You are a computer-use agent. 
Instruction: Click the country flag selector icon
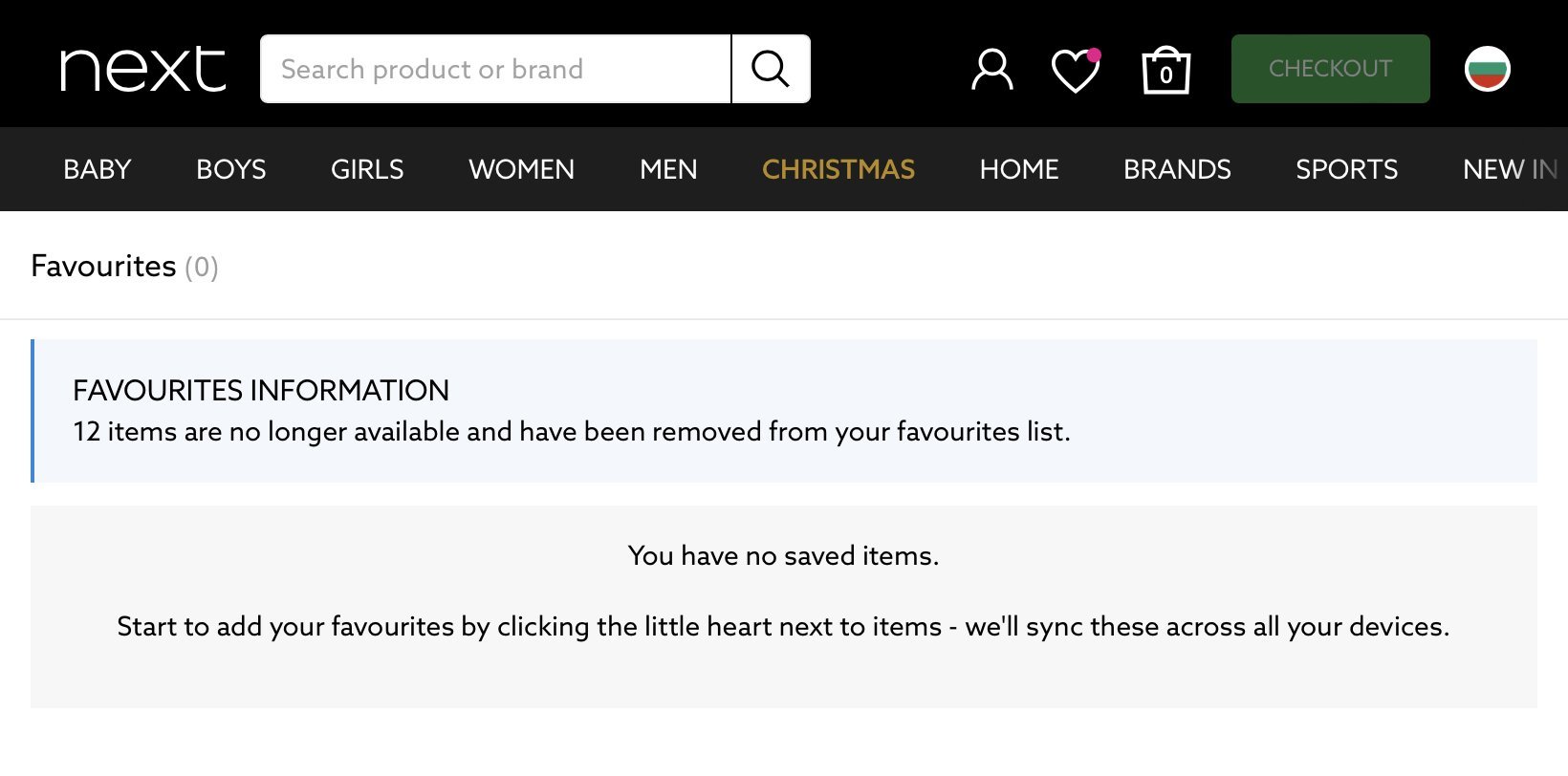coord(1487,69)
